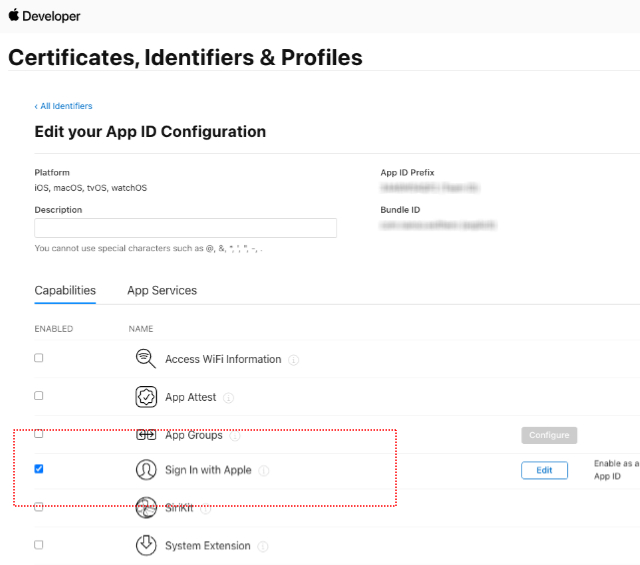Open info for Access WiFi Information
Viewport: 640px width, 565px height.
click(x=293, y=360)
